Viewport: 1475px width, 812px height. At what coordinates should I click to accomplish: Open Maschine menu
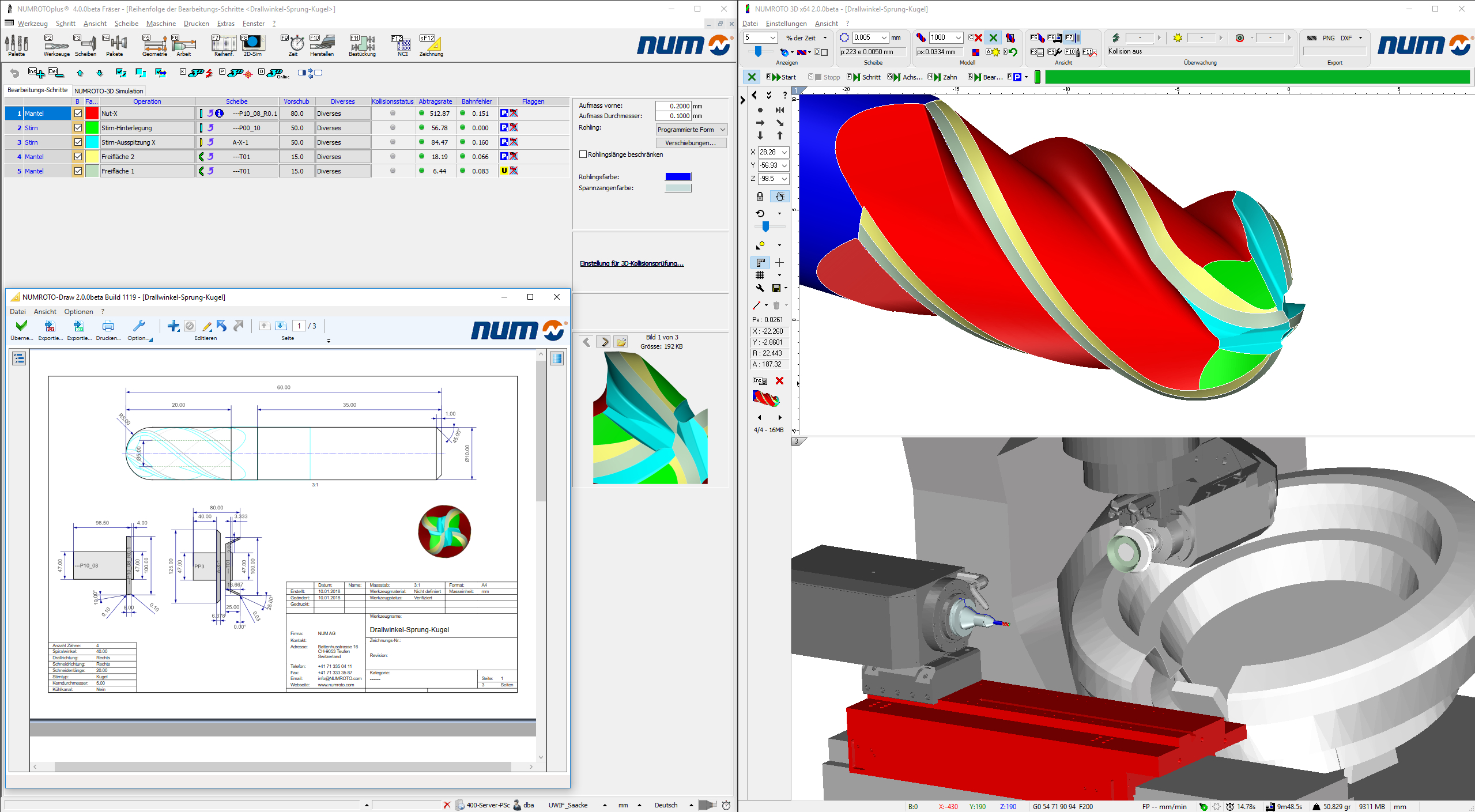click(161, 24)
